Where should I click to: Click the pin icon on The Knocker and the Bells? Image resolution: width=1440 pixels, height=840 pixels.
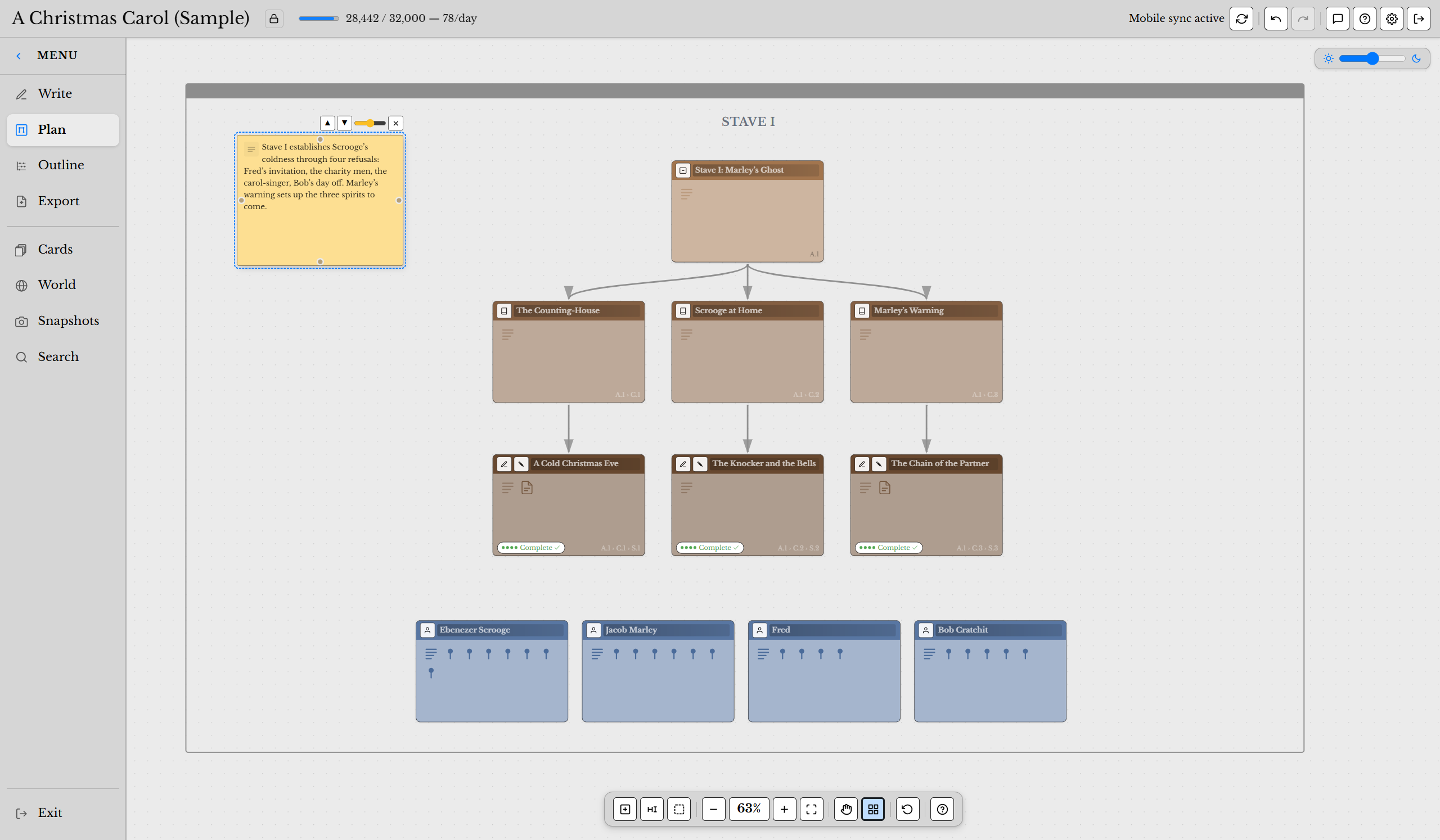(x=699, y=464)
